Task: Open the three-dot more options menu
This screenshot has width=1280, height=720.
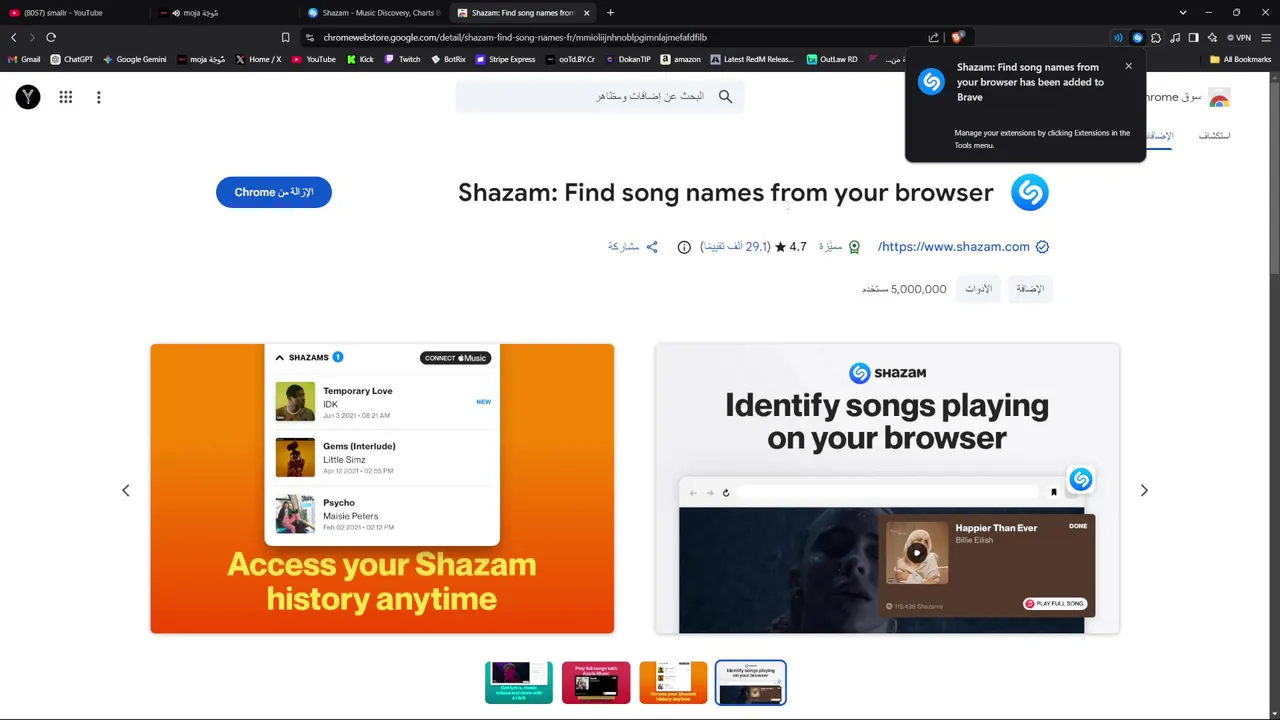Action: click(x=99, y=97)
